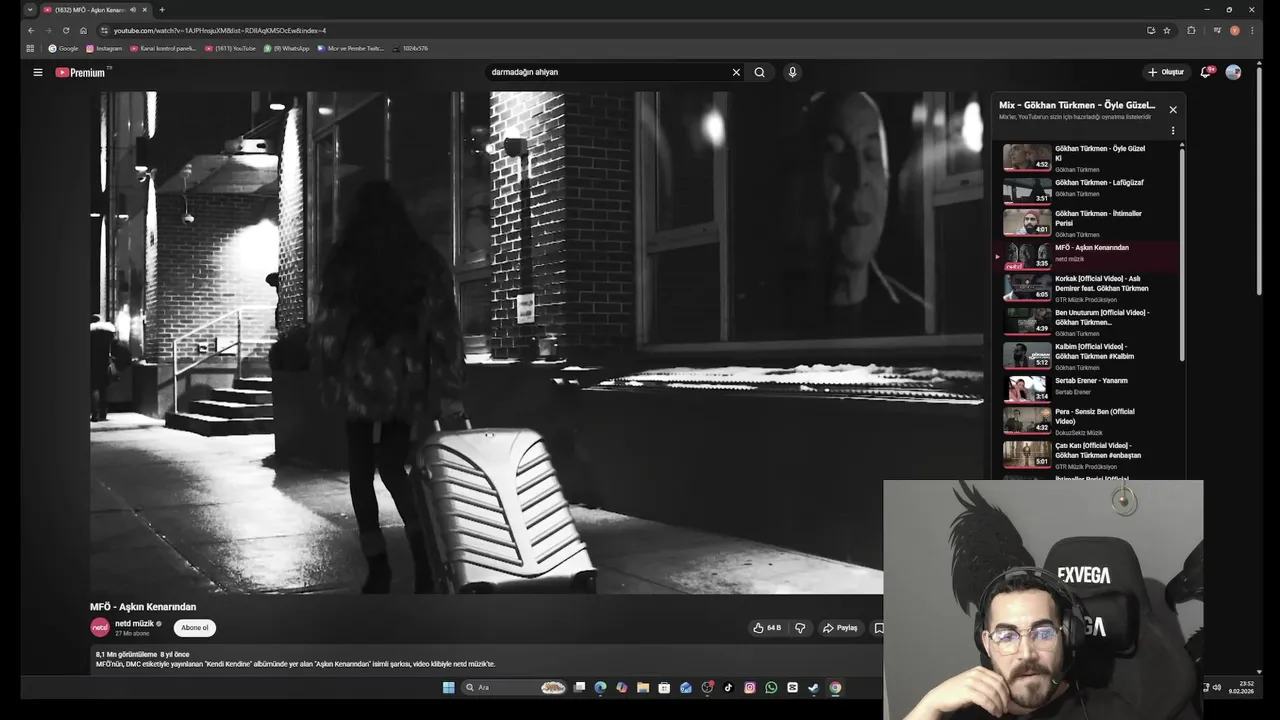Click the address bar URL
The height and width of the screenshot is (720, 1280).
coord(220,31)
